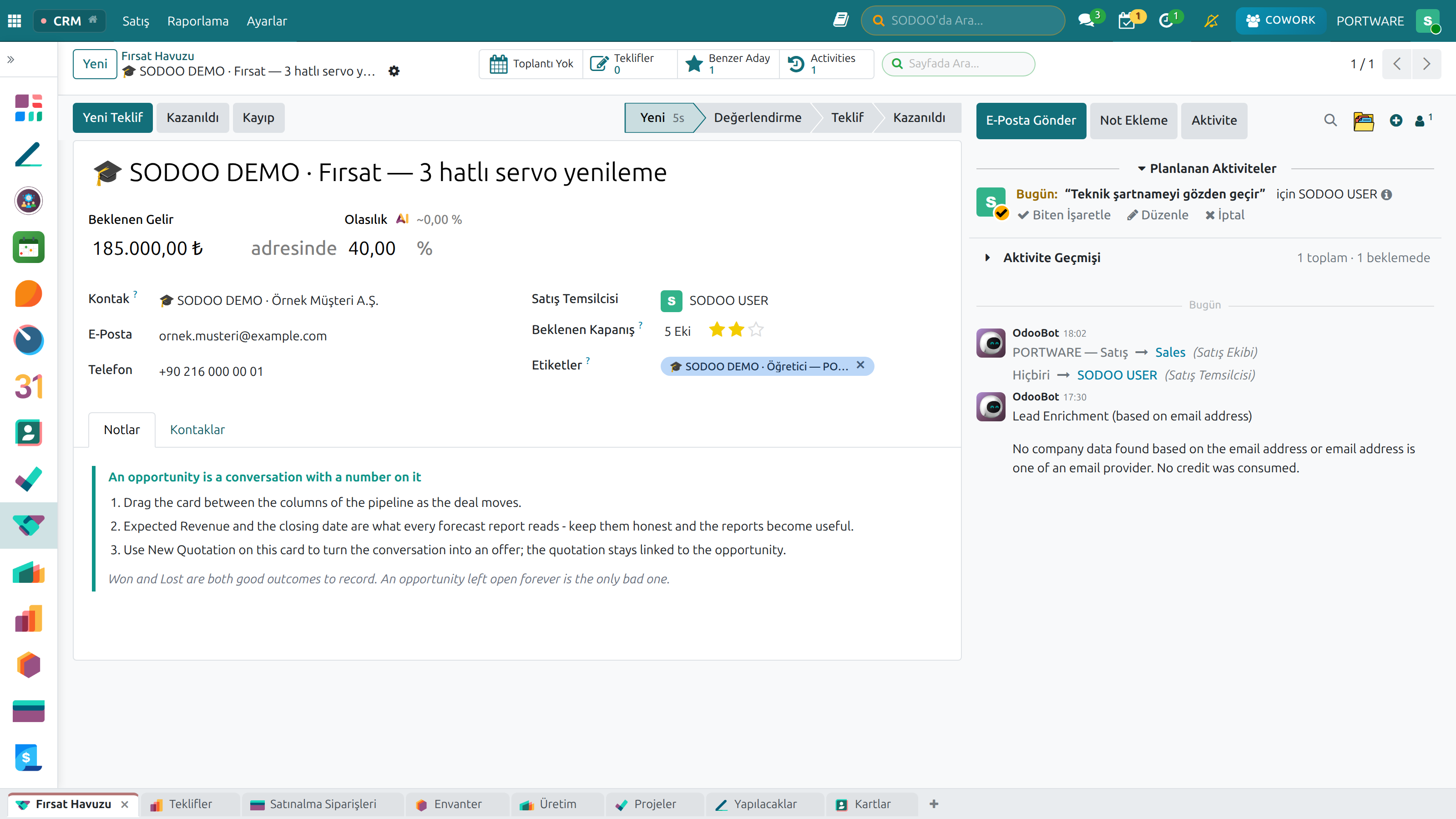Screen dimensions: 1456x819
Task: Click Biten İşaretle on the activity
Action: [1064, 215]
